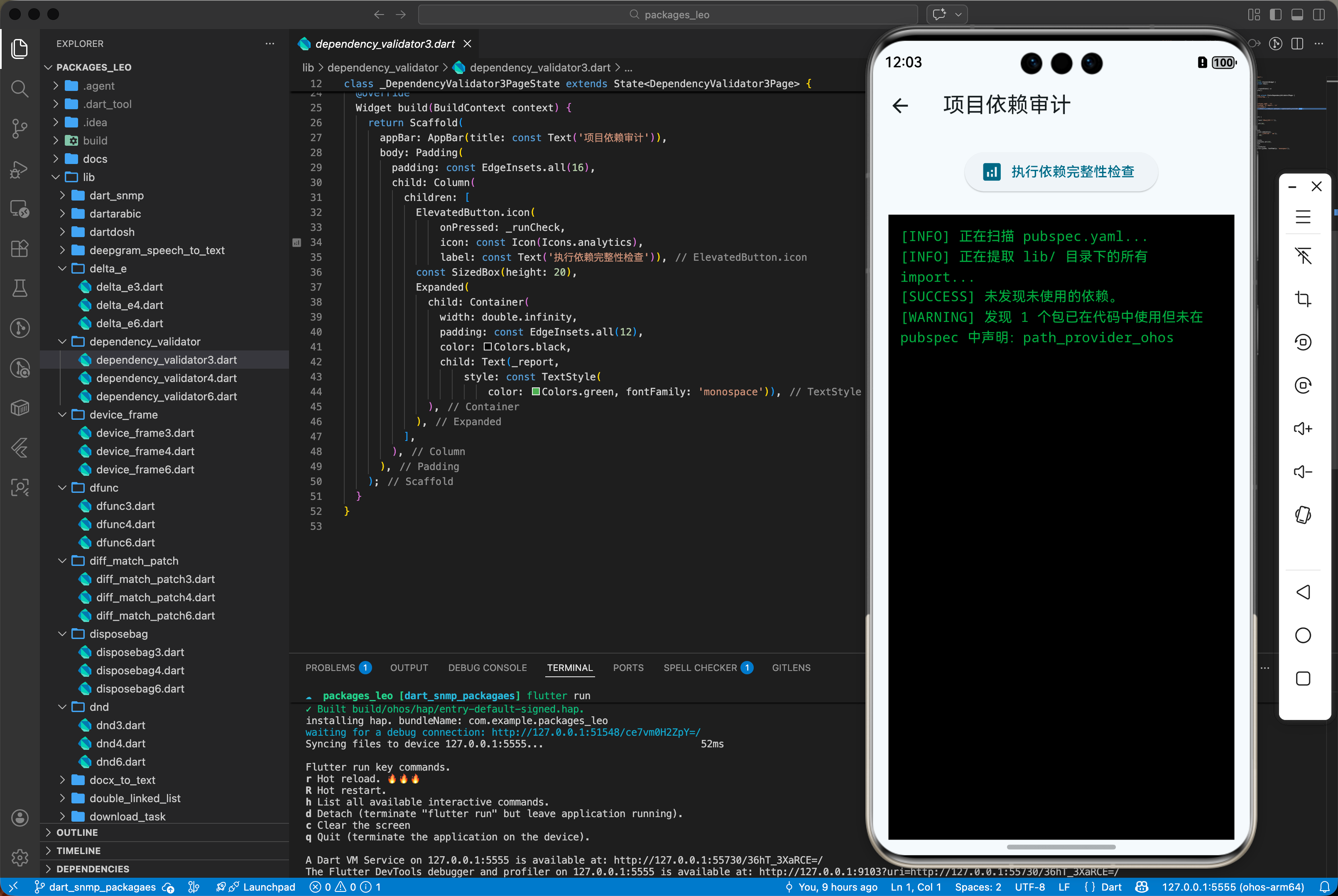Toggle the secondary side bar layout button
The image size is (1338, 896).
(1318, 14)
